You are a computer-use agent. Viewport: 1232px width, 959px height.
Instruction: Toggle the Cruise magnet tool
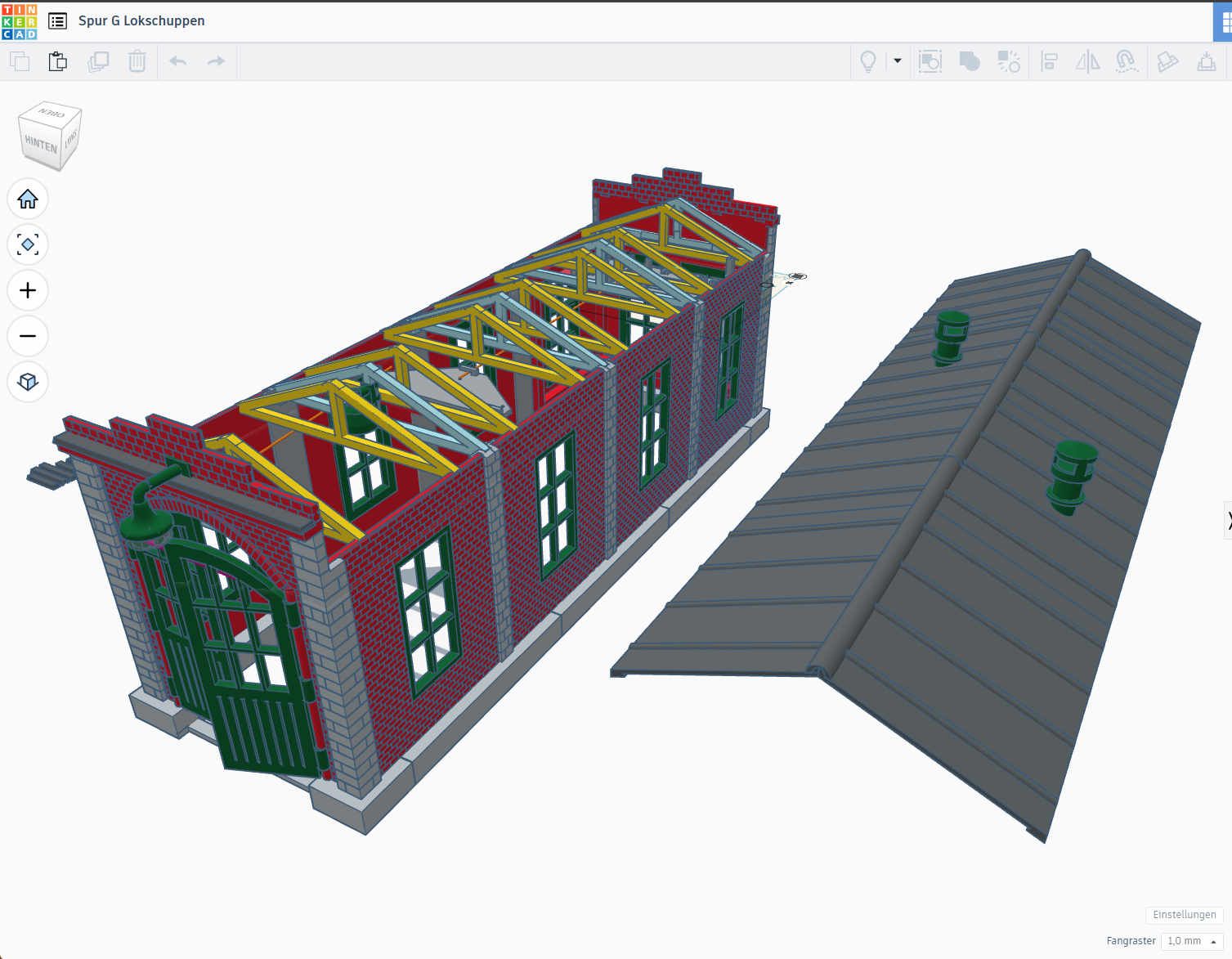(1127, 61)
